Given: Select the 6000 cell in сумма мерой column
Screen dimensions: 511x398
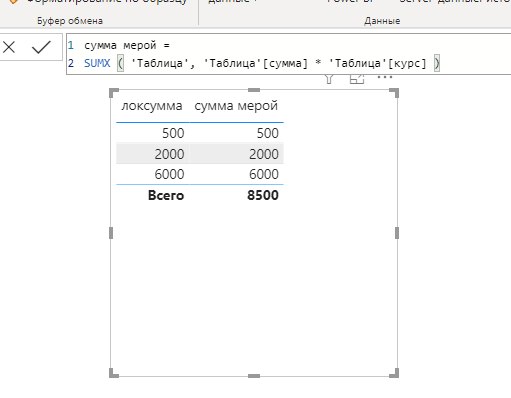Looking at the screenshot, I should [264, 174].
